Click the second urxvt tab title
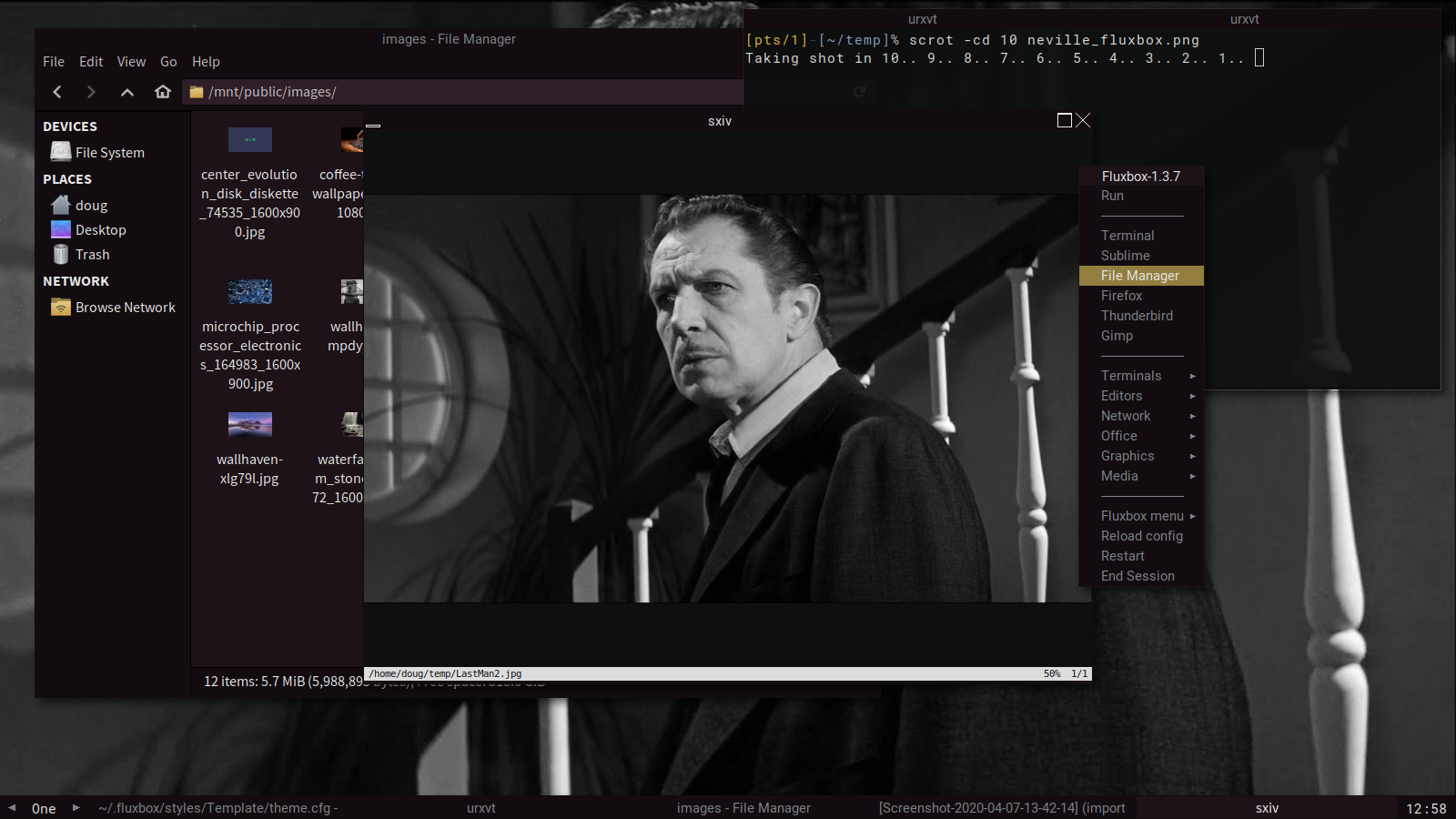The height and width of the screenshot is (819, 1456). click(x=1245, y=19)
